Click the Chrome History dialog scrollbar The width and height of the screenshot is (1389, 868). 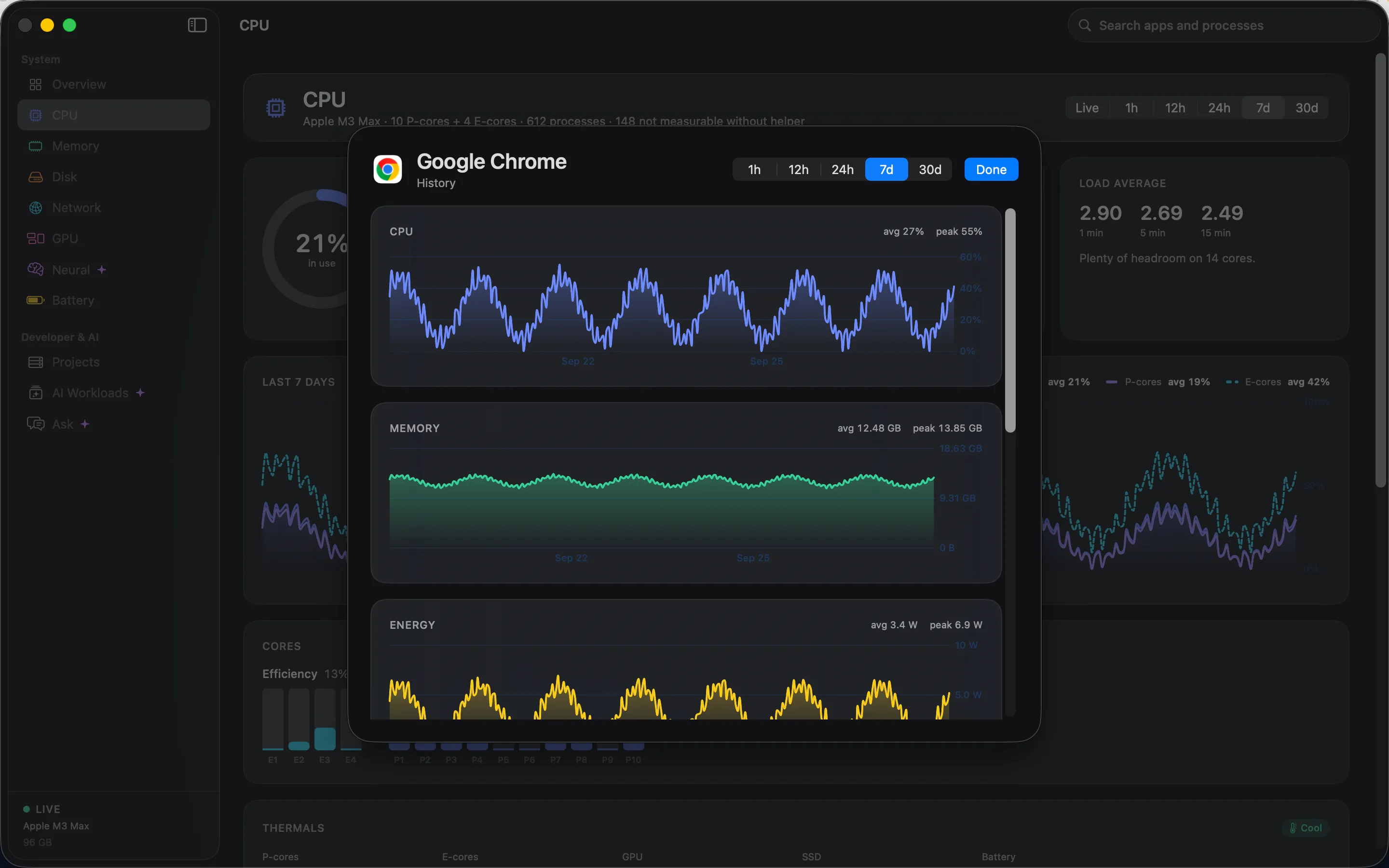(1010, 320)
